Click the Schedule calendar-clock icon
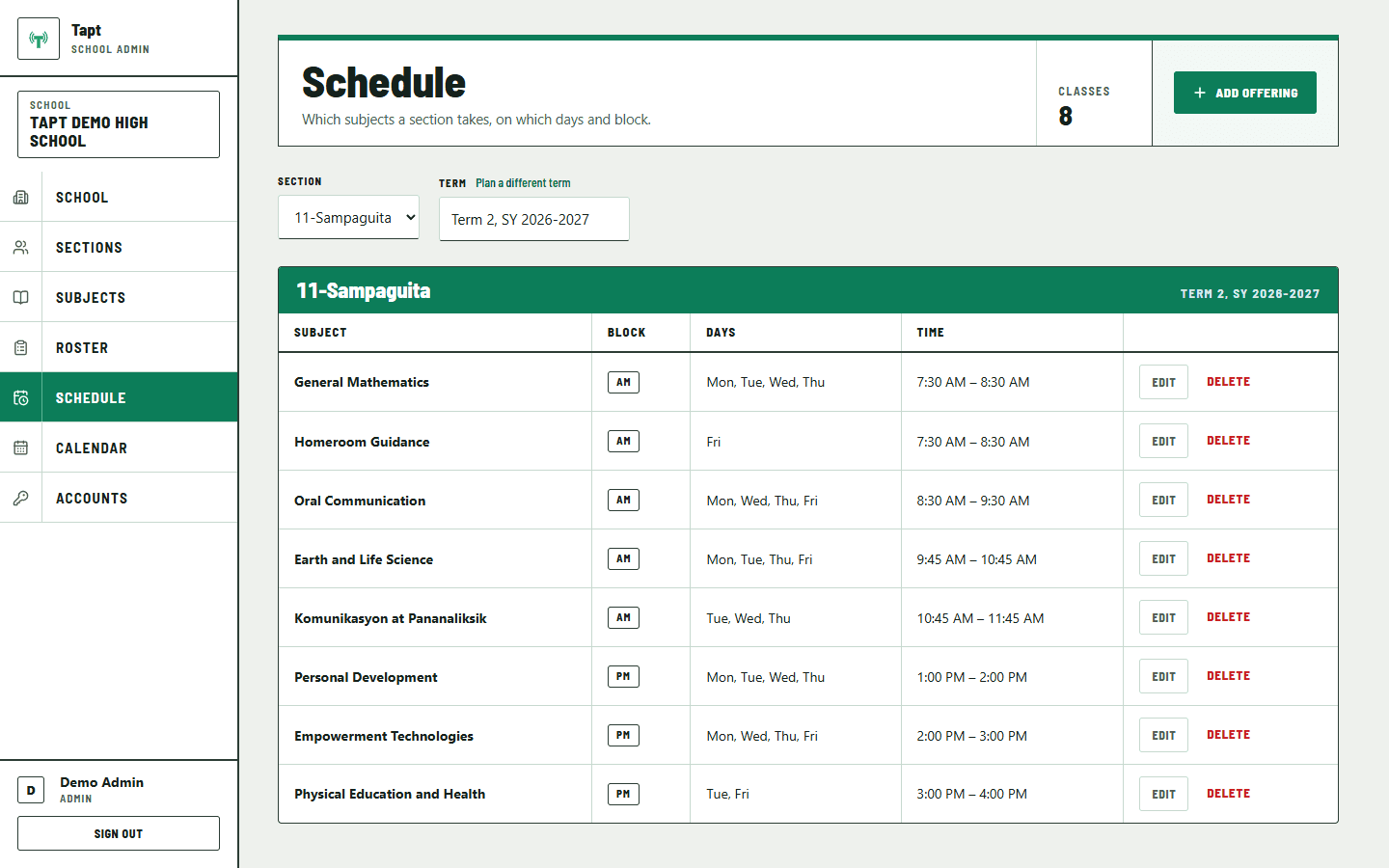The height and width of the screenshot is (868, 1389). (x=20, y=398)
